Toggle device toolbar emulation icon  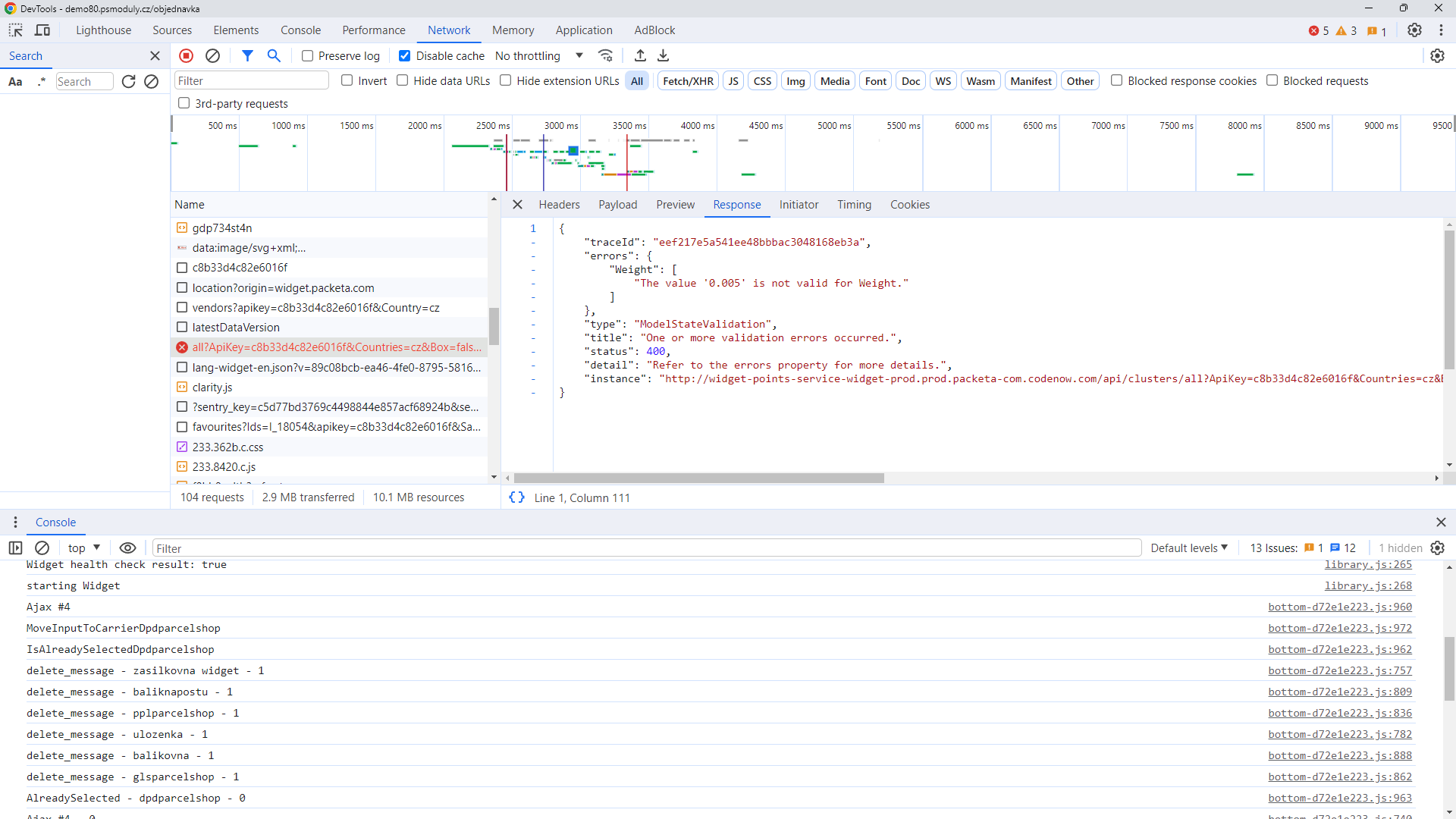[x=42, y=30]
